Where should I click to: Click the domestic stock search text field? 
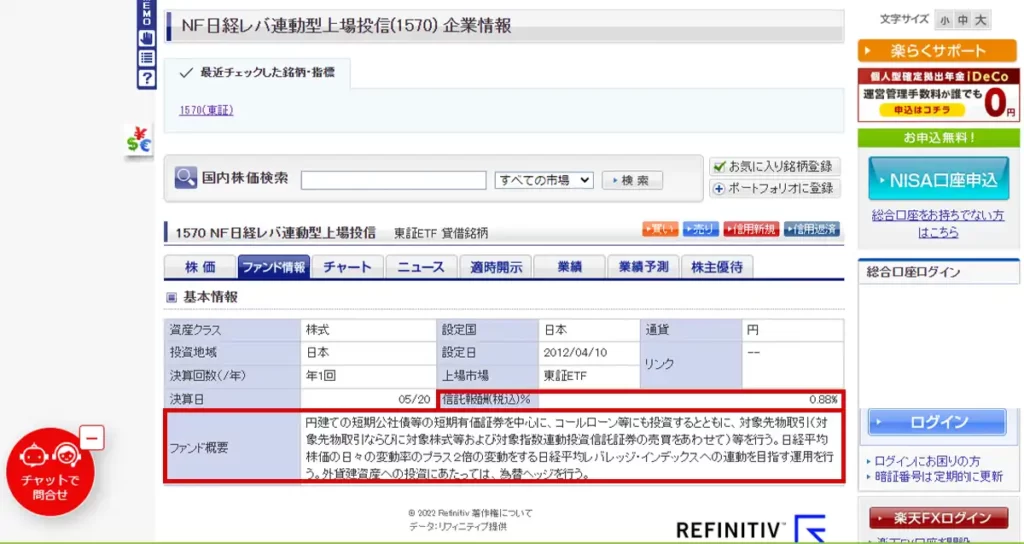[393, 180]
